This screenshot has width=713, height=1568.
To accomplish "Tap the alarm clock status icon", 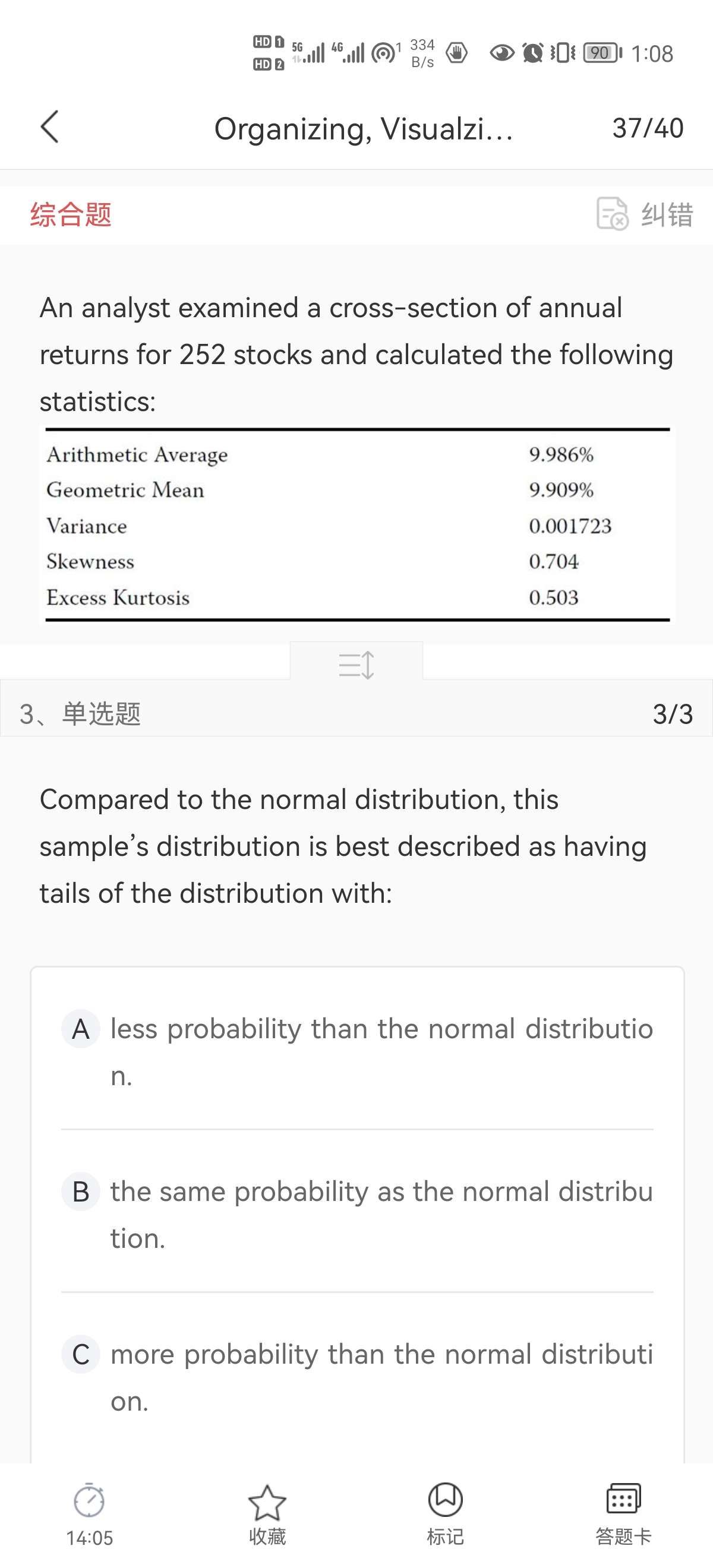I will (x=533, y=53).
